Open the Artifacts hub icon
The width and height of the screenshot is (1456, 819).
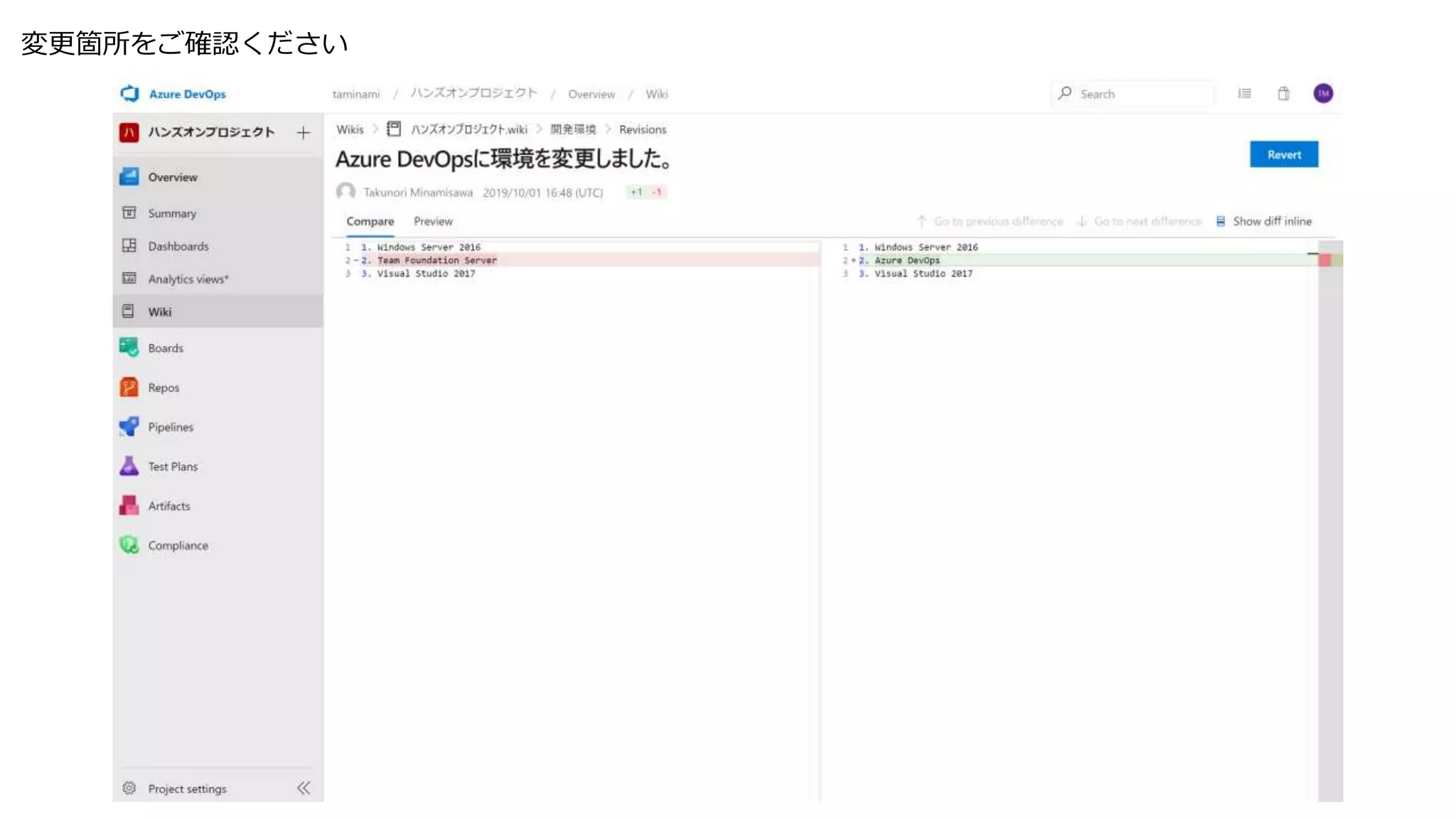click(x=129, y=505)
